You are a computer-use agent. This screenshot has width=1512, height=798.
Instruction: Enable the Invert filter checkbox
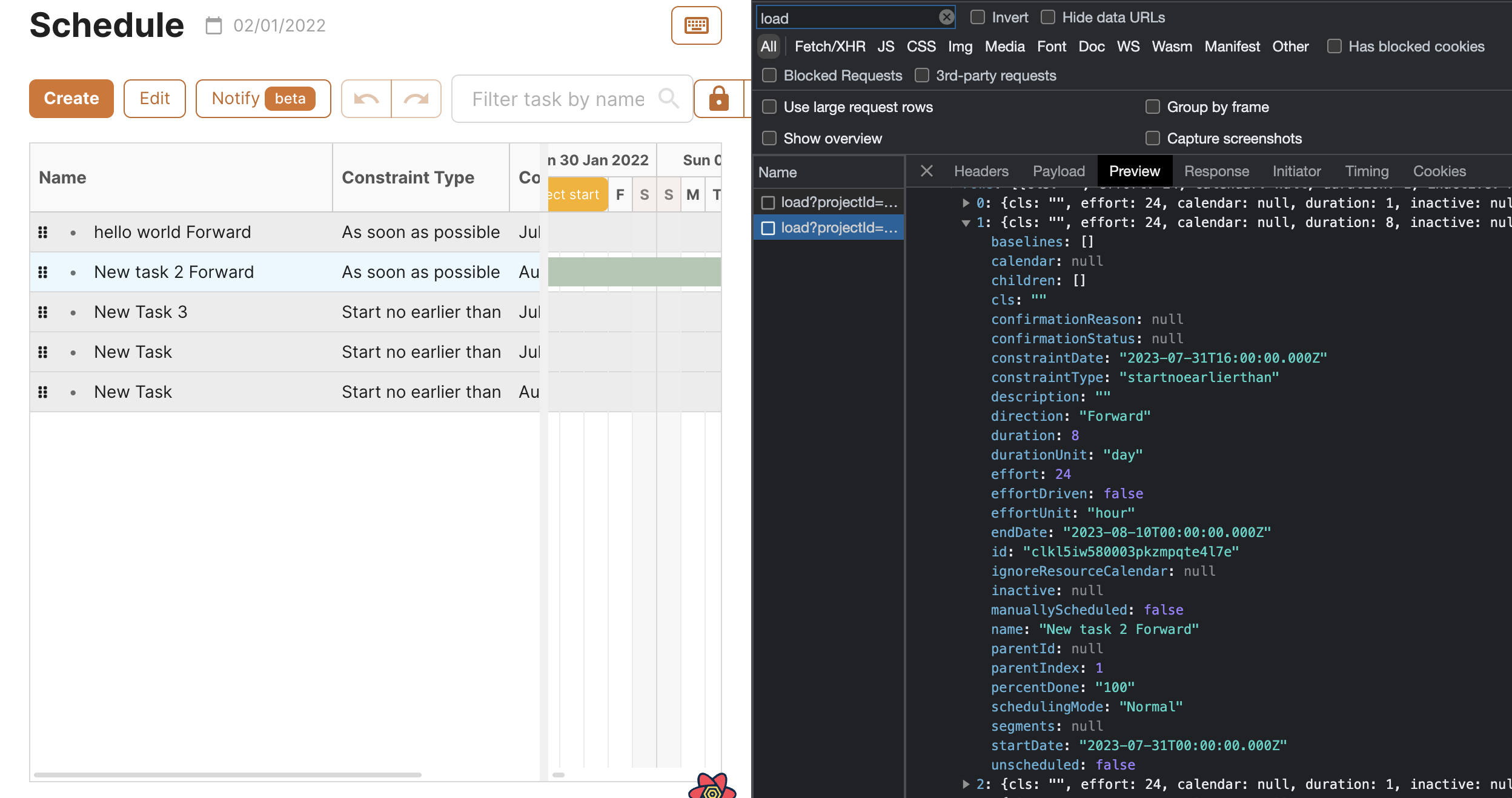tap(977, 17)
